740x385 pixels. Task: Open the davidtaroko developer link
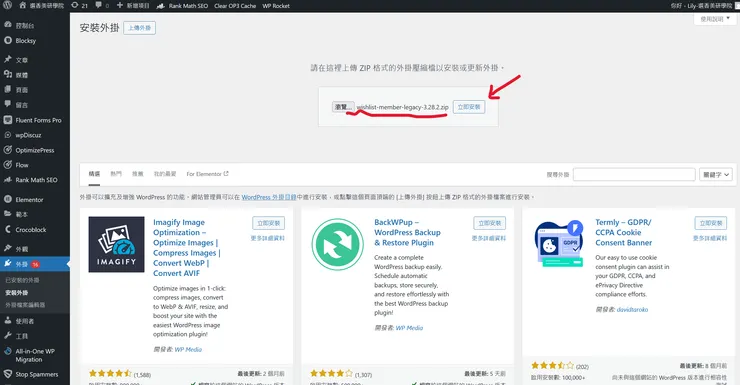(632, 310)
